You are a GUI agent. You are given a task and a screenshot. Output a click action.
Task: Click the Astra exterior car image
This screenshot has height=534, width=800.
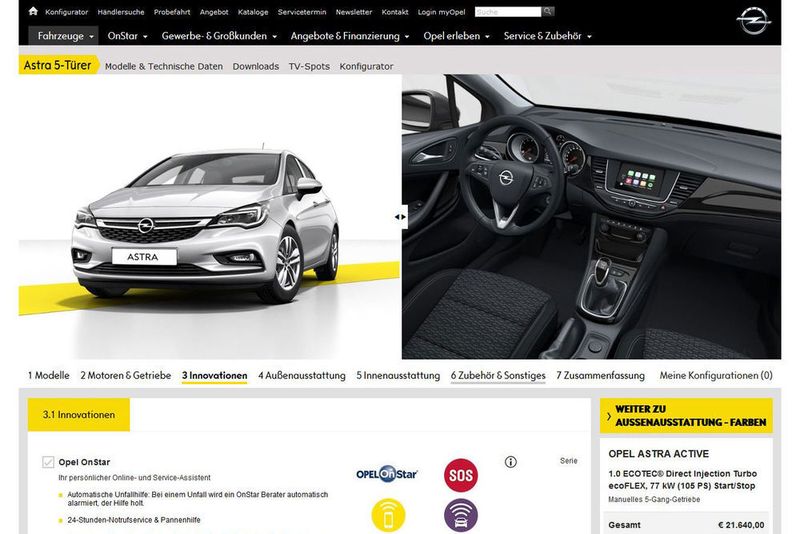pos(209,217)
